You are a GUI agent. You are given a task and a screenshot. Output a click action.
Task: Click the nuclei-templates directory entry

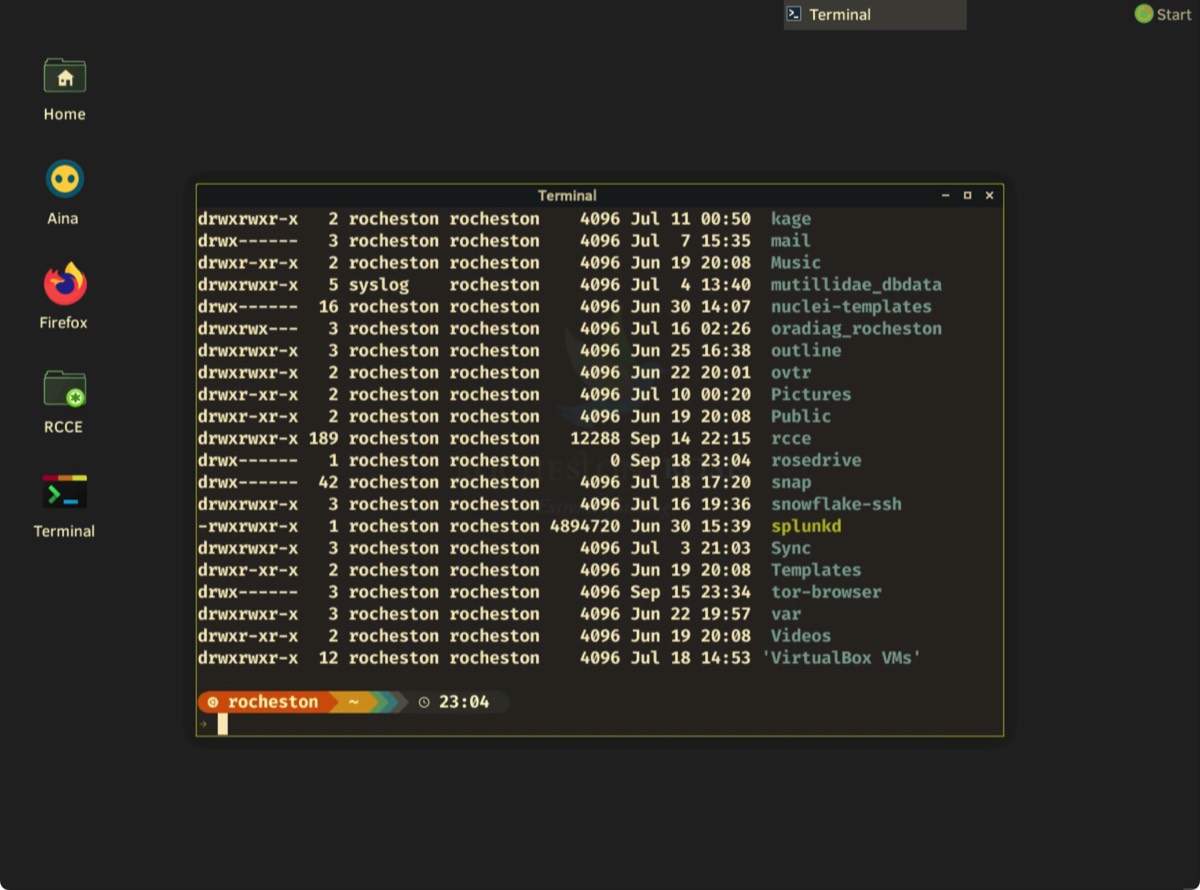tap(850, 307)
